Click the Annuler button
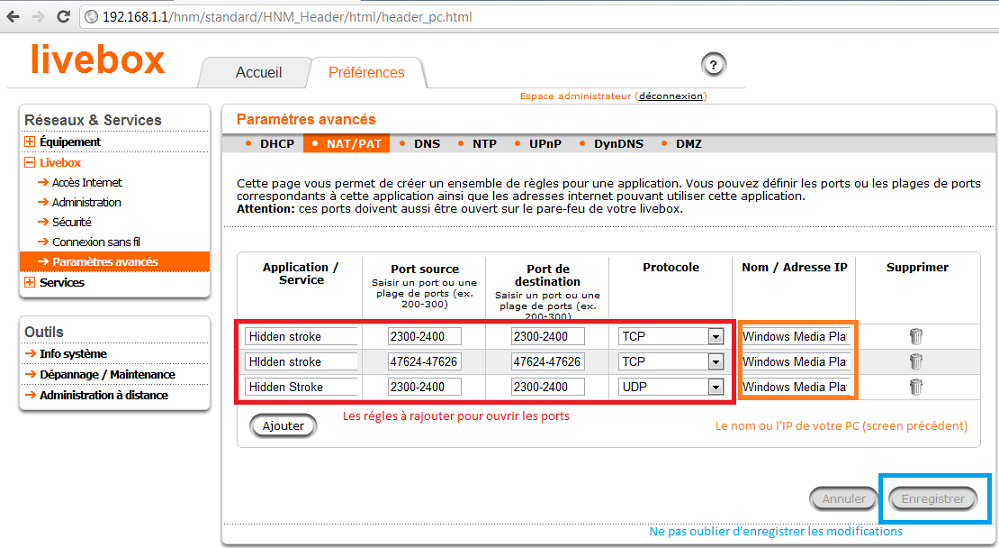This screenshot has width=999, height=548. (x=844, y=499)
